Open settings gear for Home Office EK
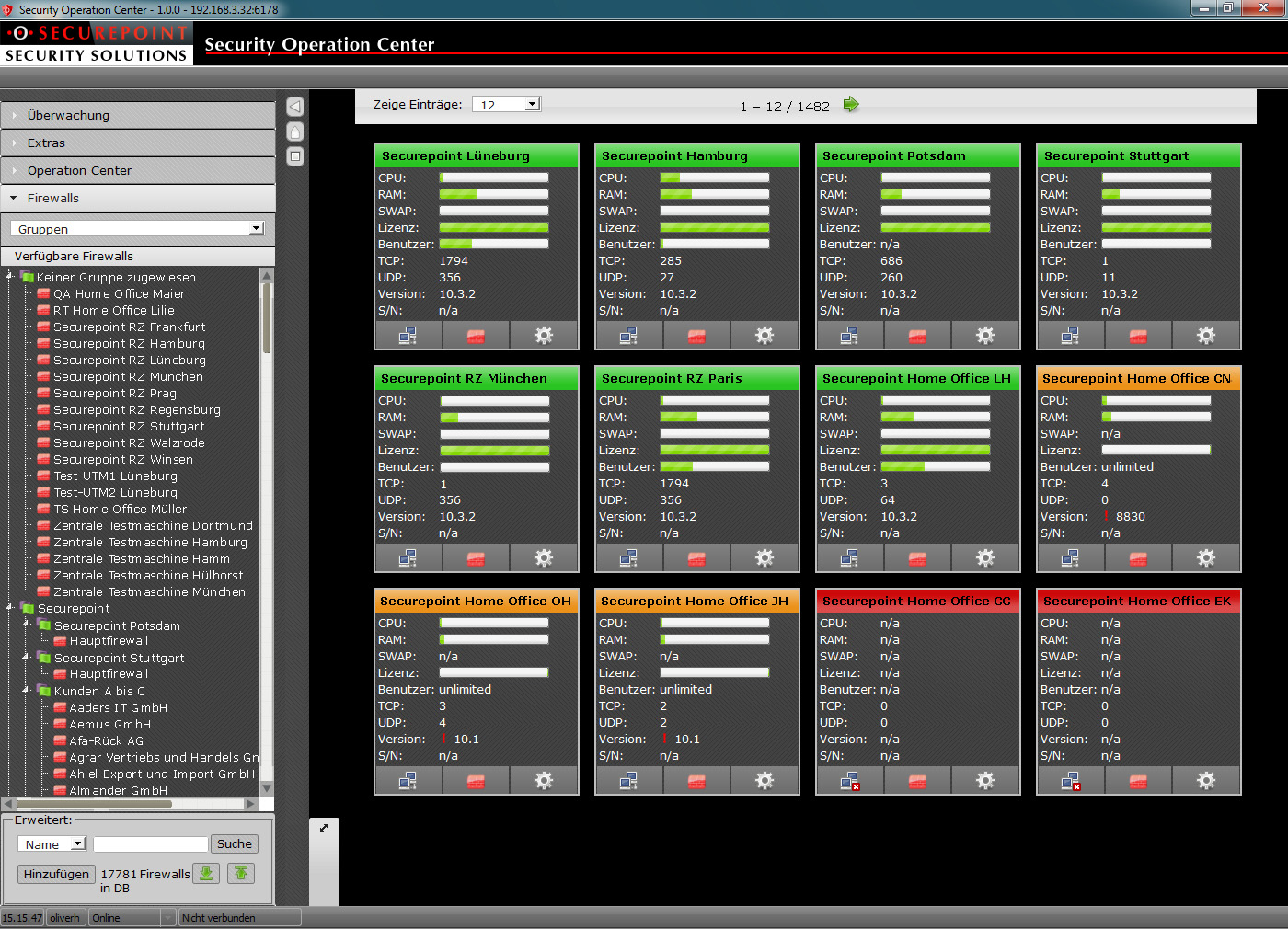Viewport: 1288px width, 929px height. (x=1206, y=781)
